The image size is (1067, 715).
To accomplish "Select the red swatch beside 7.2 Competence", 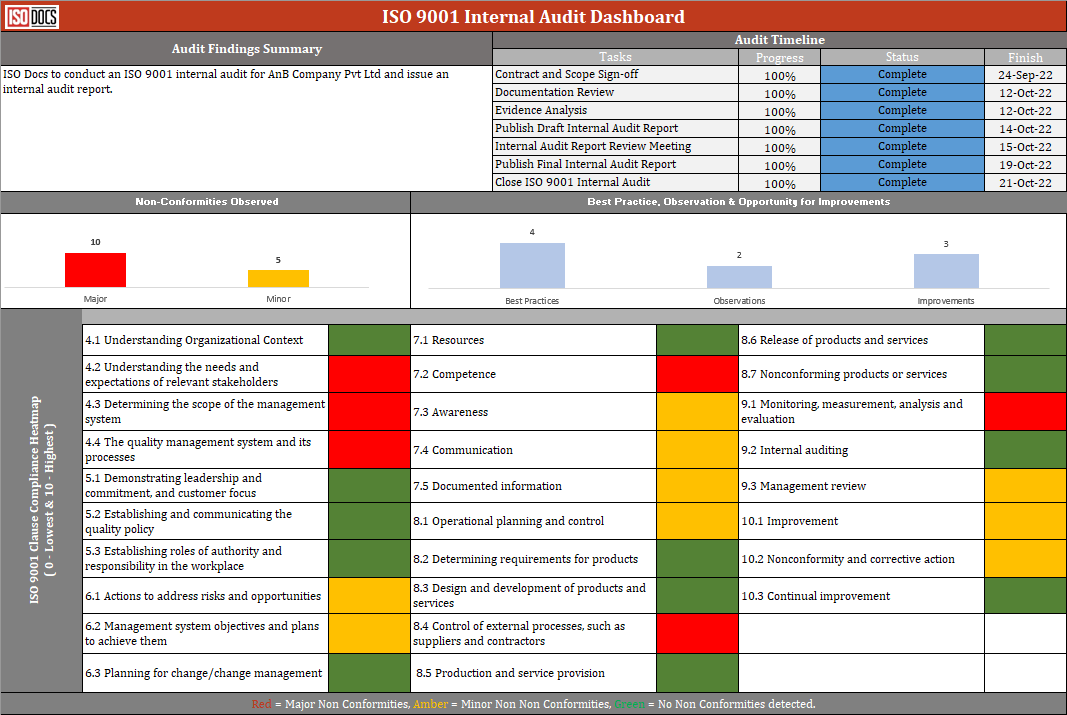I will [x=697, y=374].
